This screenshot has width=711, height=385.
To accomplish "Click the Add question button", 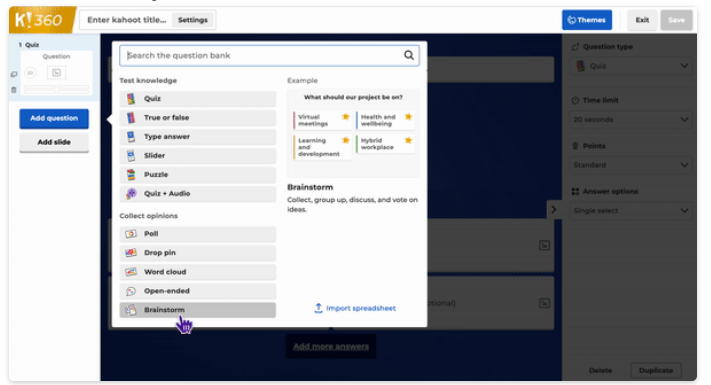I will click(x=54, y=119).
